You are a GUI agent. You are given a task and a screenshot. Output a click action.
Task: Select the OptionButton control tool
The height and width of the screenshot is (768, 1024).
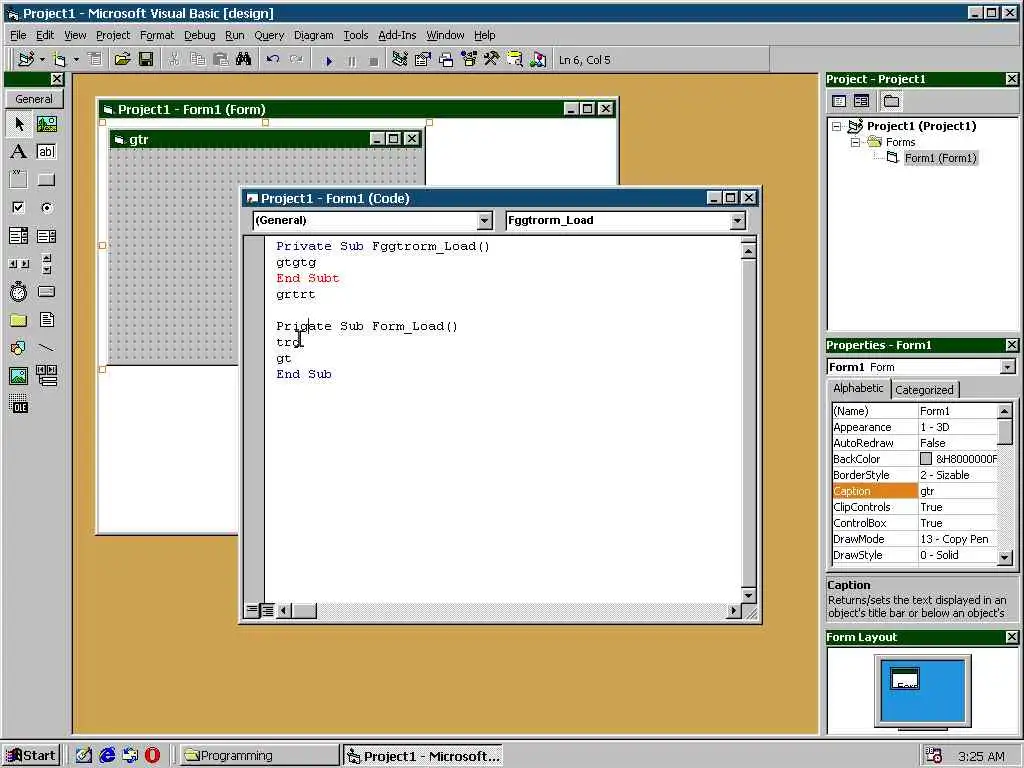pyautogui.click(x=46, y=208)
